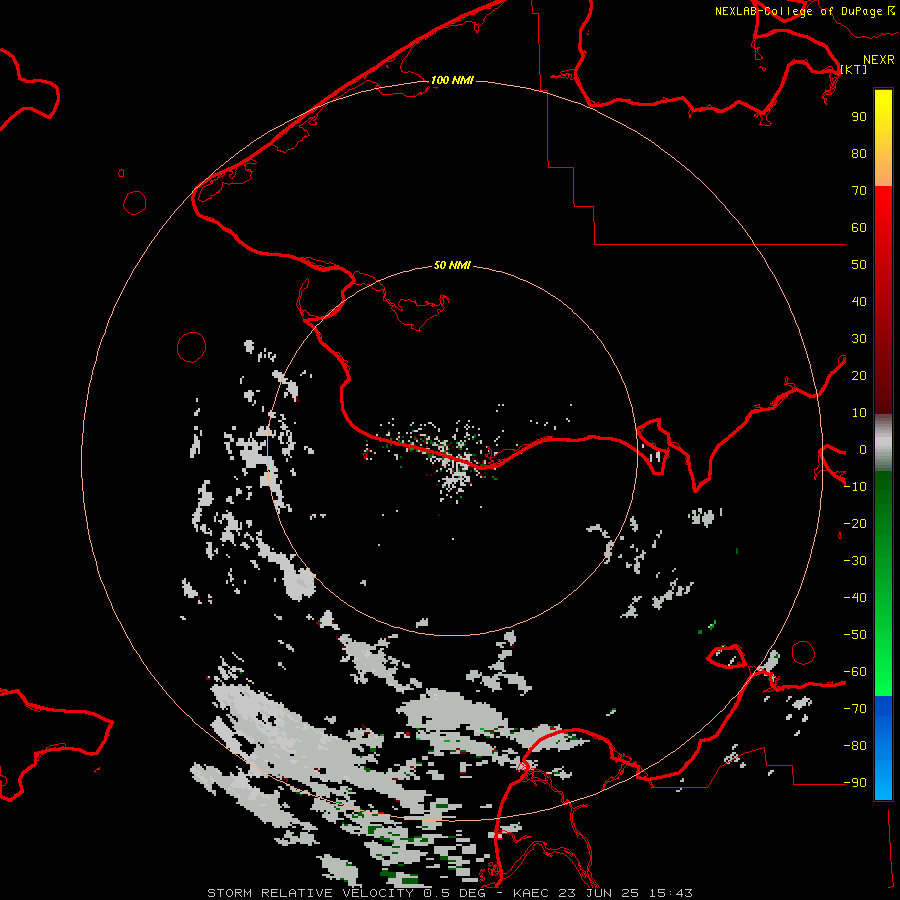This screenshot has width=900, height=900.
Task: Click the "-30" value on the velocity scale
Action: click(x=855, y=561)
